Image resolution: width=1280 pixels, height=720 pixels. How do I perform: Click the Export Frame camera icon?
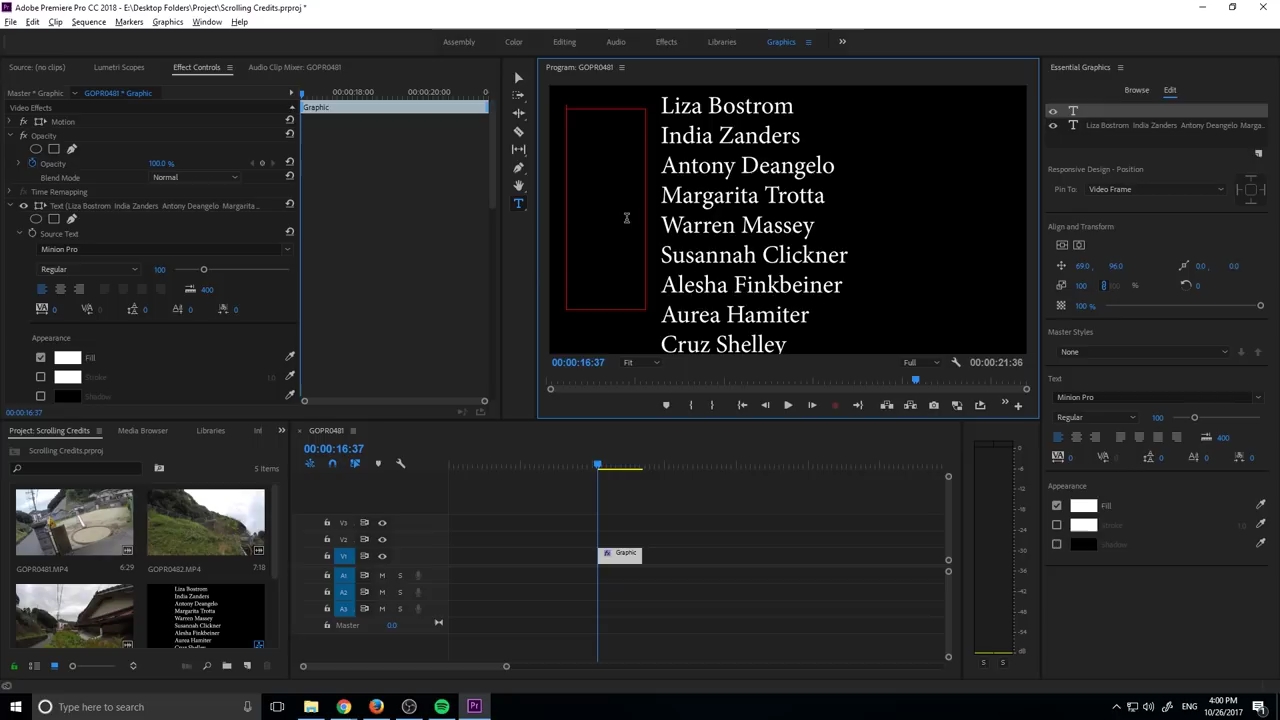pyautogui.click(x=933, y=405)
